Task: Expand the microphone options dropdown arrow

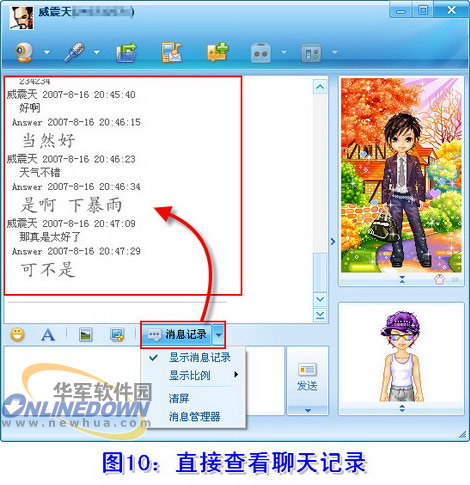Action: (x=97, y=52)
